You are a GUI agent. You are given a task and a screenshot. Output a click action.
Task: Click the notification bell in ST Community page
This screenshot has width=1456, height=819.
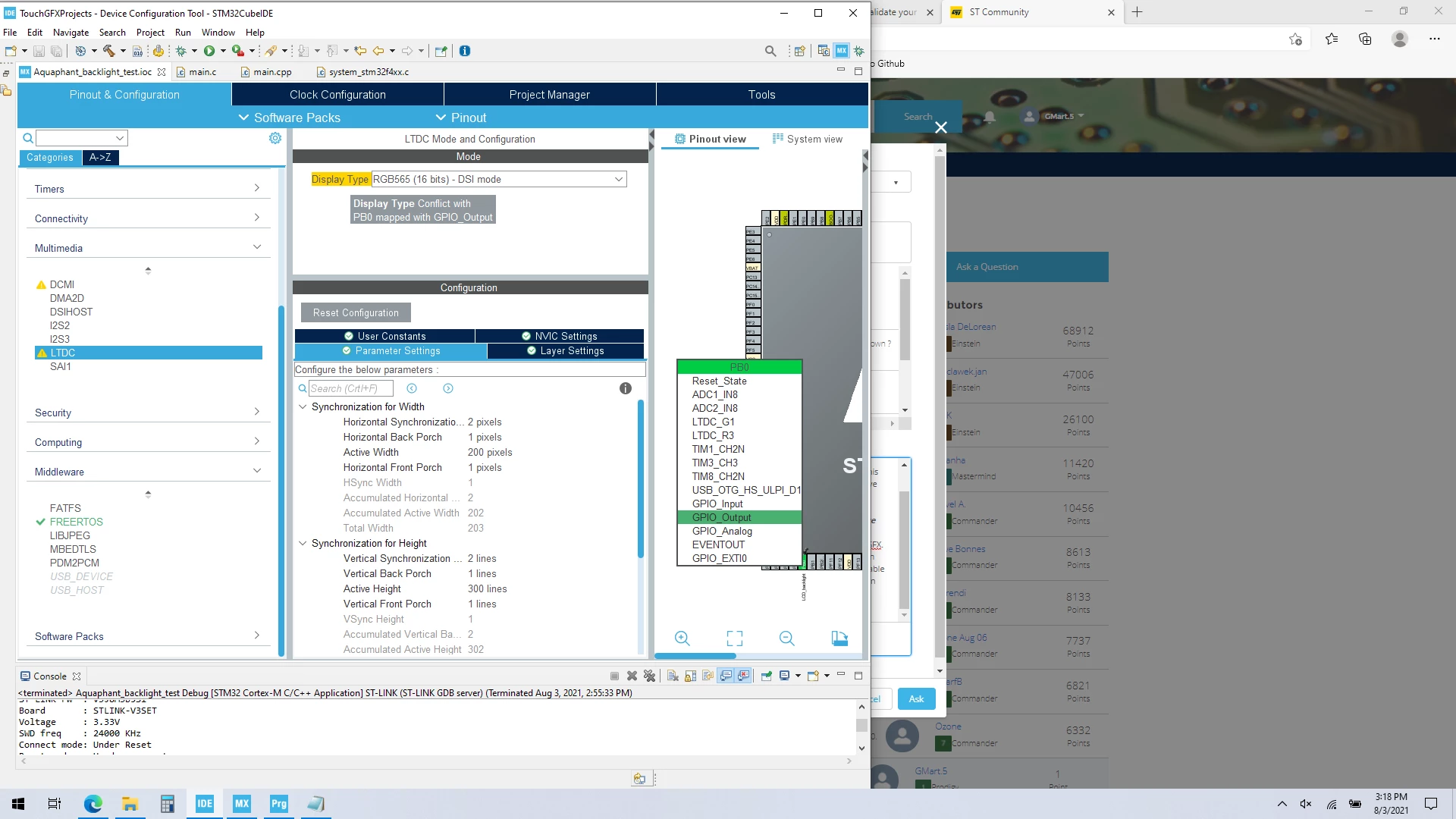coord(990,117)
